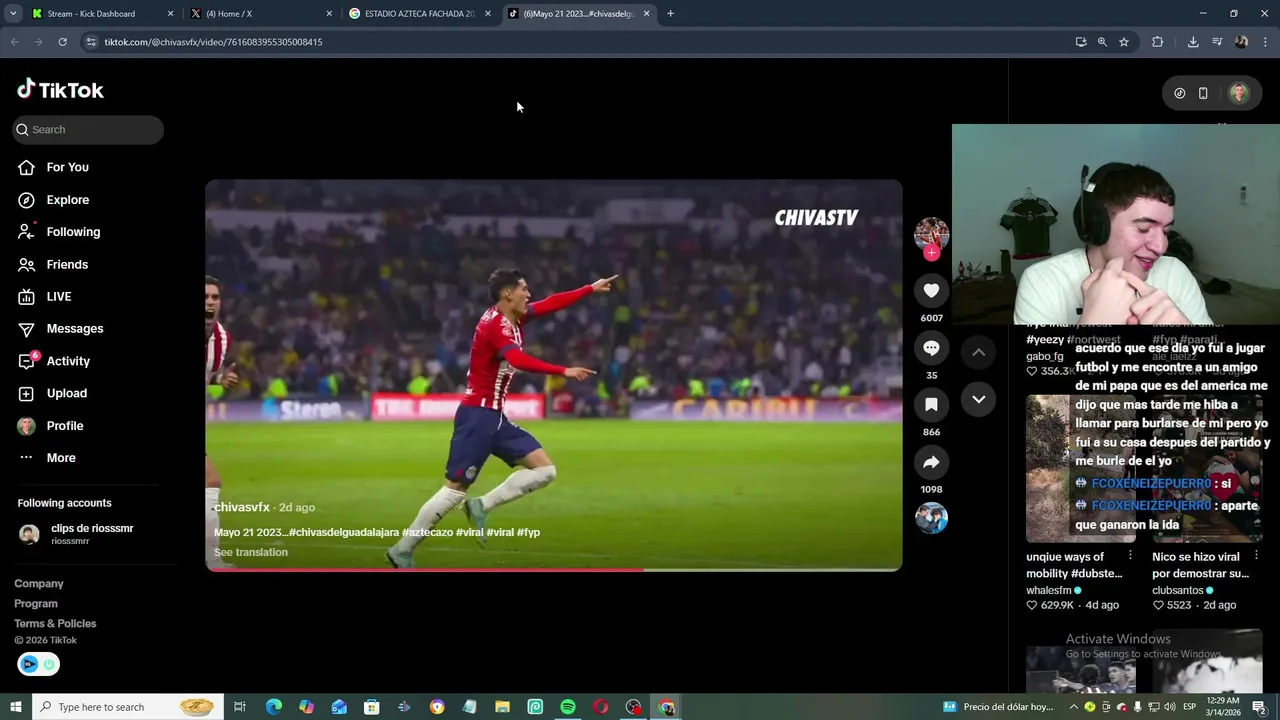Open the zoom magnifier in address bar
The width and height of the screenshot is (1280, 720).
pyautogui.click(x=1102, y=42)
